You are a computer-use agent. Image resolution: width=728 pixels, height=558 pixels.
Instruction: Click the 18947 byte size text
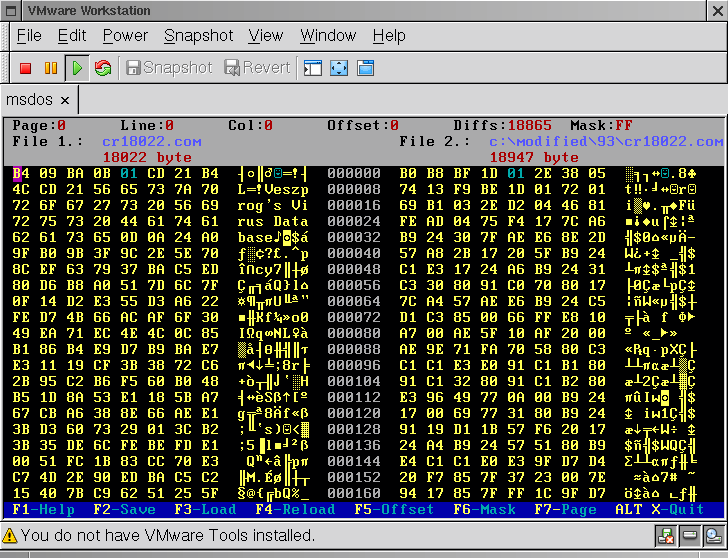[534, 157]
